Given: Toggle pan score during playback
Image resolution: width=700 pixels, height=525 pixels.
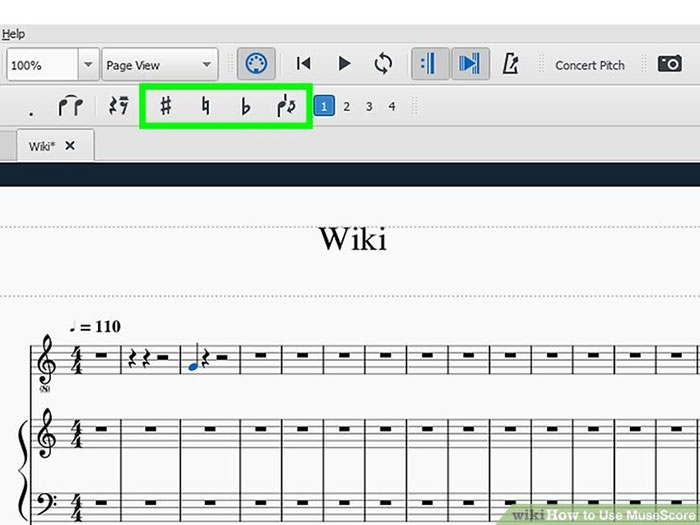Looking at the screenshot, I should click(468, 64).
